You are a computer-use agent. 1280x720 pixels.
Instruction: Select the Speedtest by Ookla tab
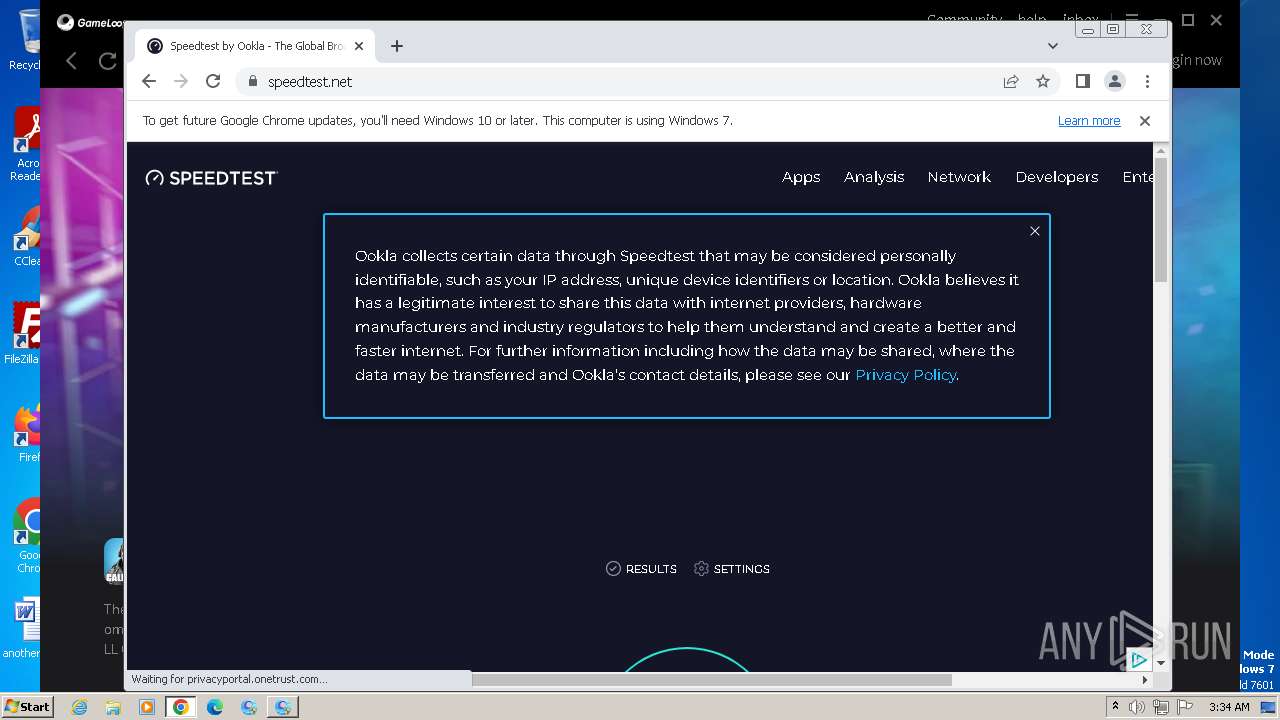pyautogui.click(x=255, y=46)
